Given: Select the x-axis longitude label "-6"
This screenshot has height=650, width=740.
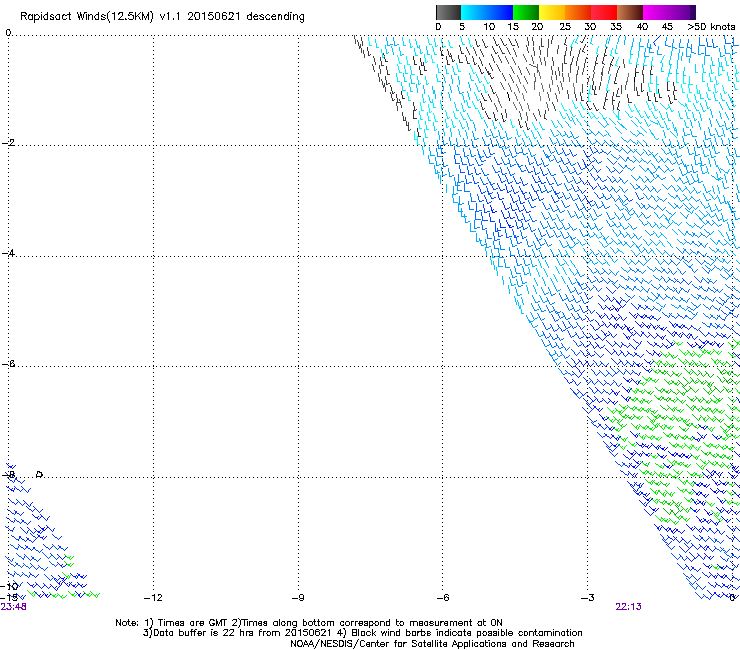Looking at the screenshot, I should 442,598.
